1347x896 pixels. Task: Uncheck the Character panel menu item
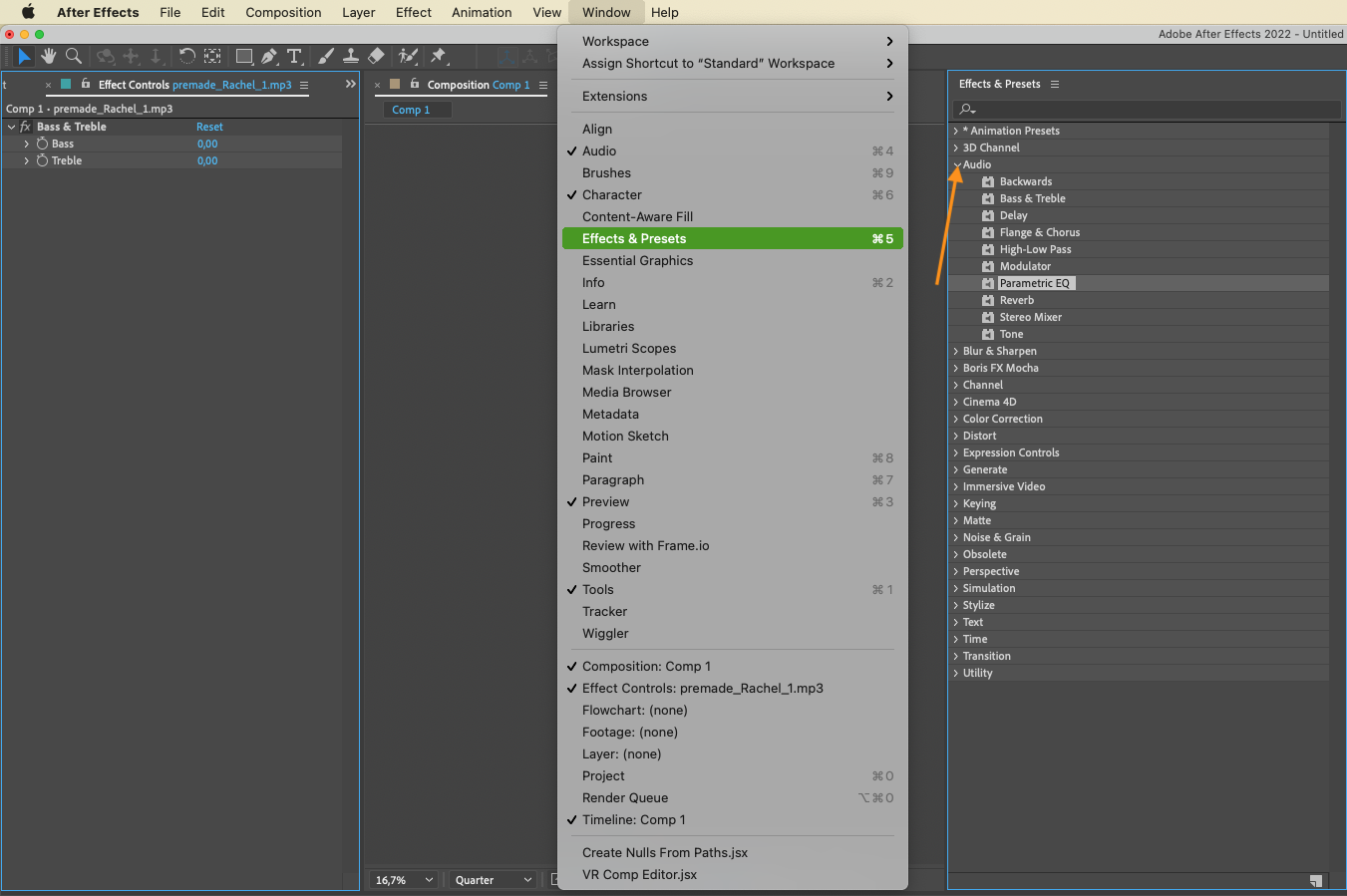coord(611,195)
